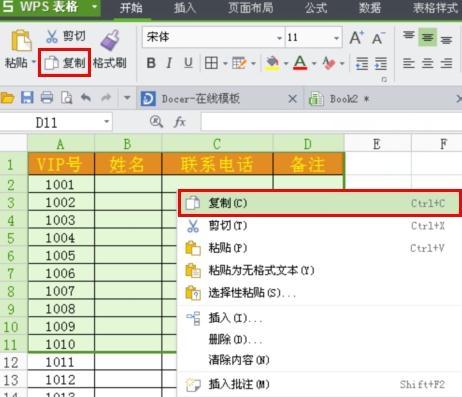
Task: Switch to the 插入 ribbon tab
Action: coord(185,8)
